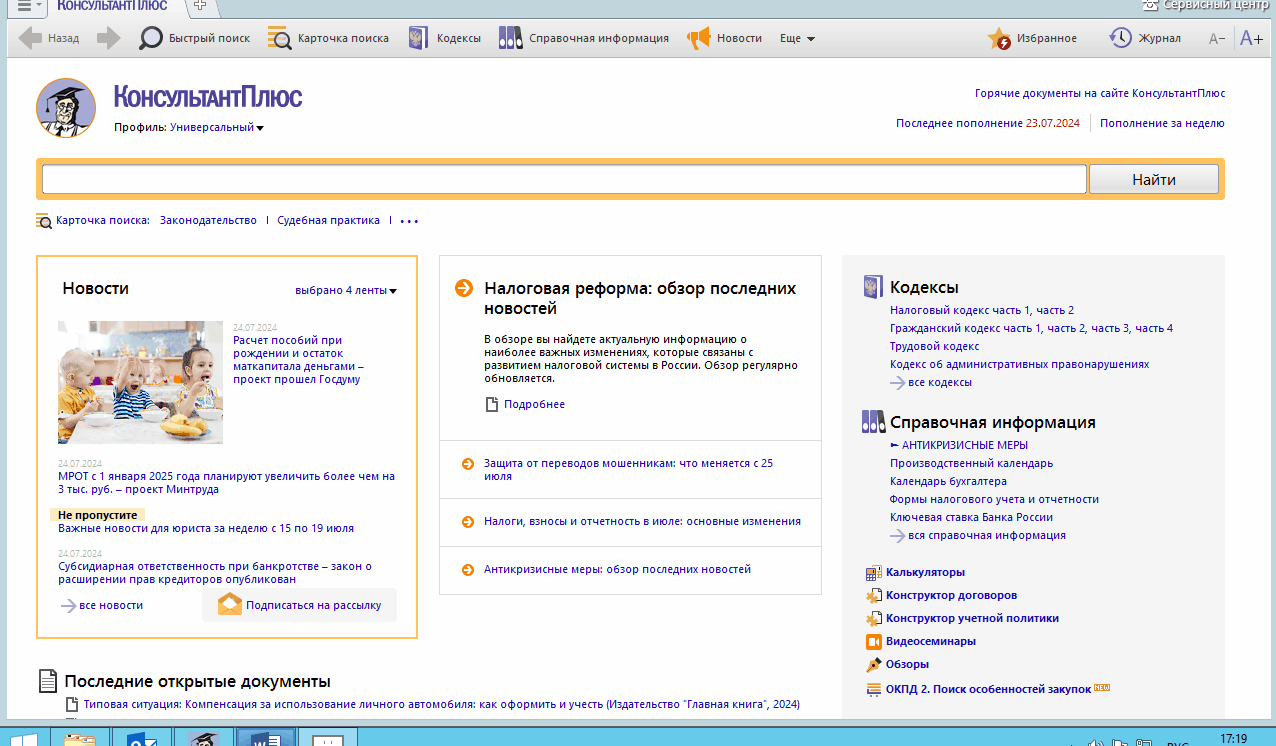Click the Кодексы panel book icon

point(873,288)
